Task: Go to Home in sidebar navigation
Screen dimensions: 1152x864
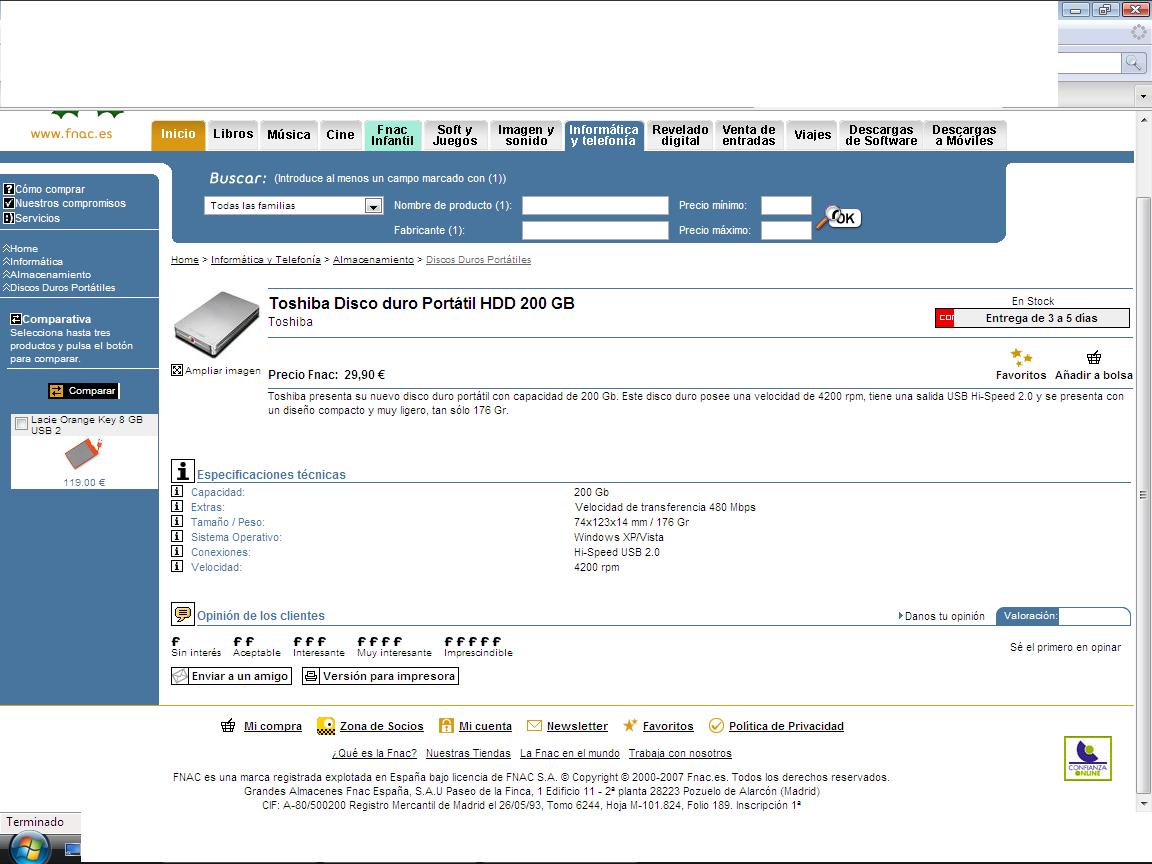Action: [24, 248]
